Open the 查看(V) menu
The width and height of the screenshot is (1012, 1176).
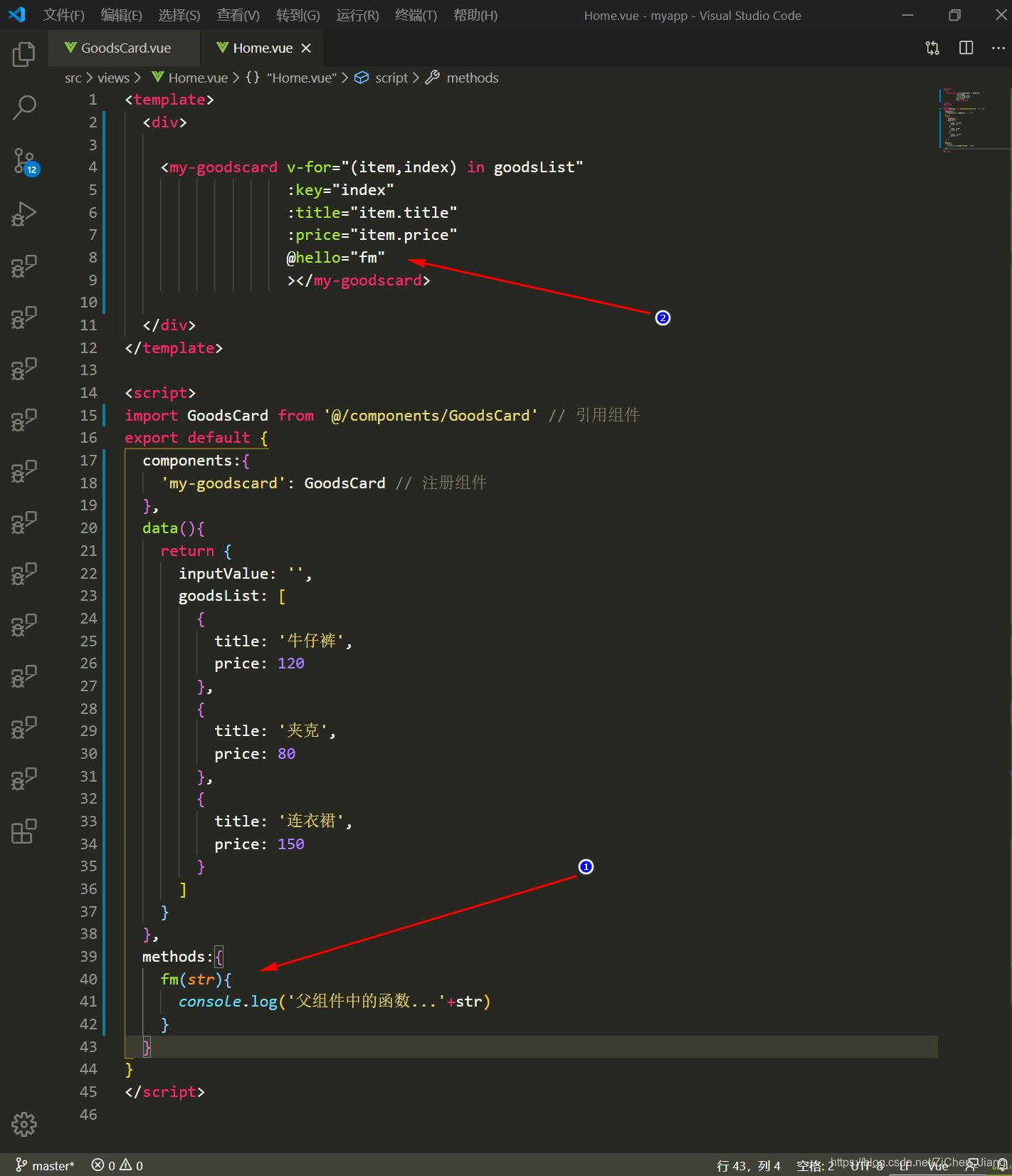coord(238,15)
